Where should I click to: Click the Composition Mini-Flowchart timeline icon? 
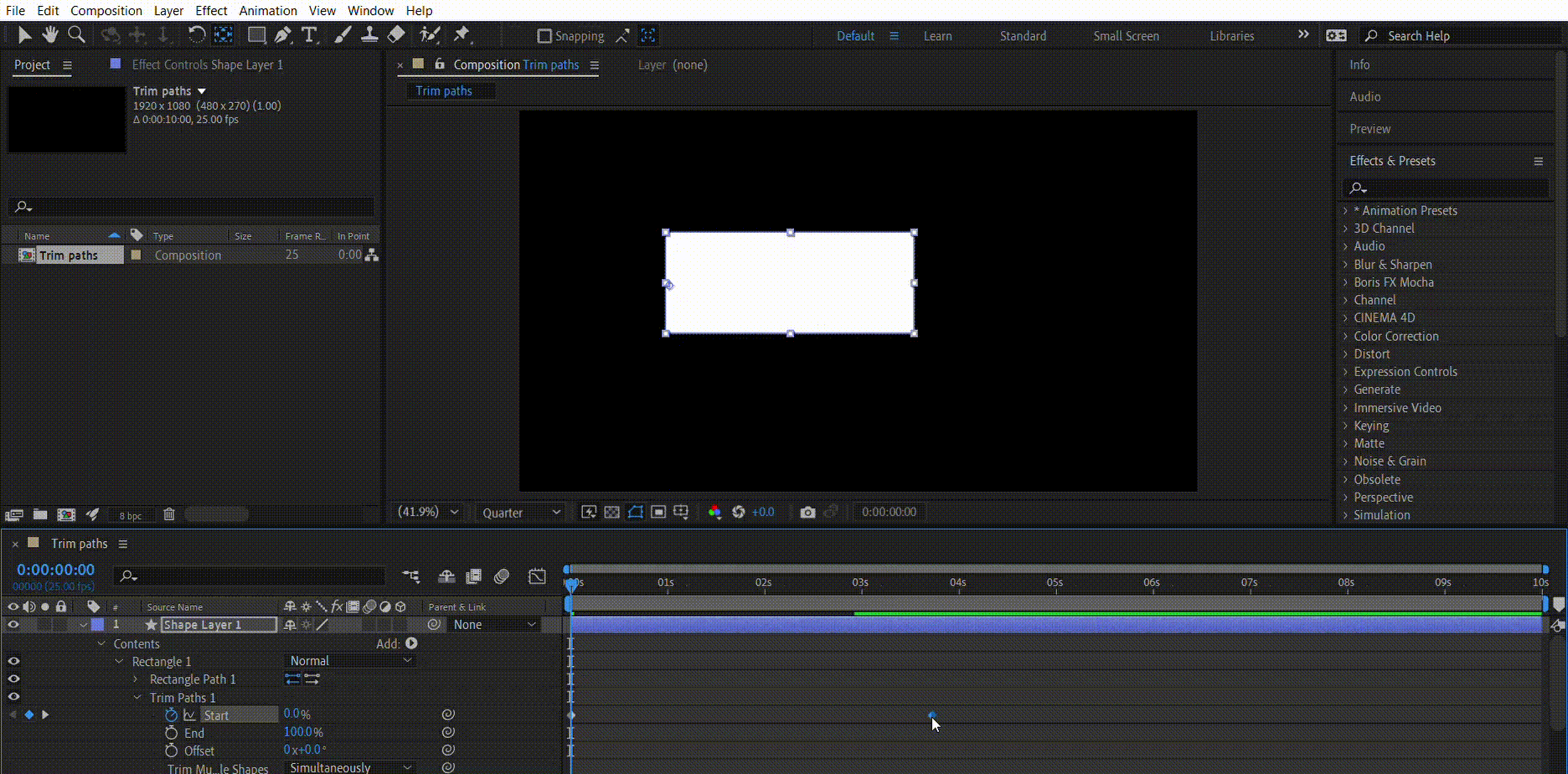coord(411,576)
